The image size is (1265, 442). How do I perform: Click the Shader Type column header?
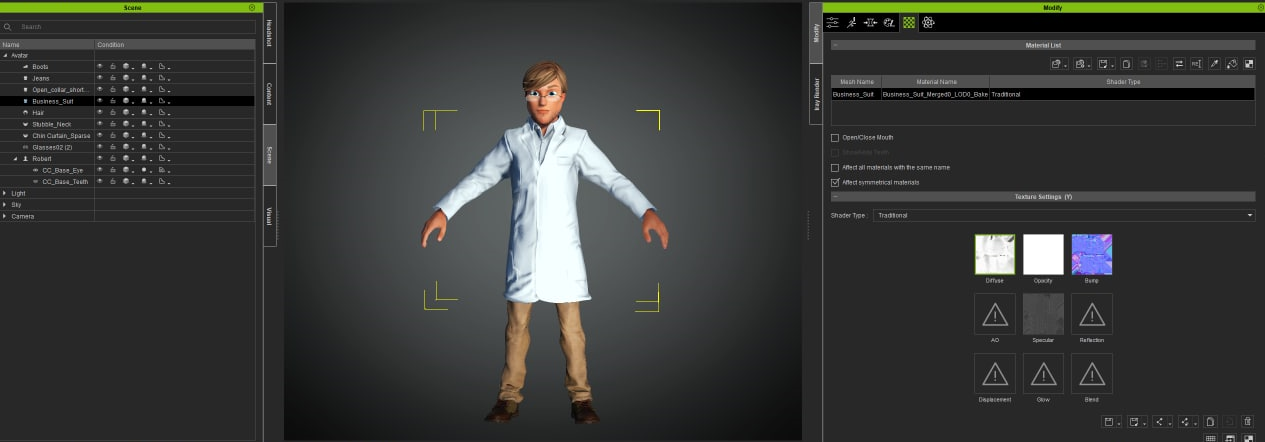1122,82
